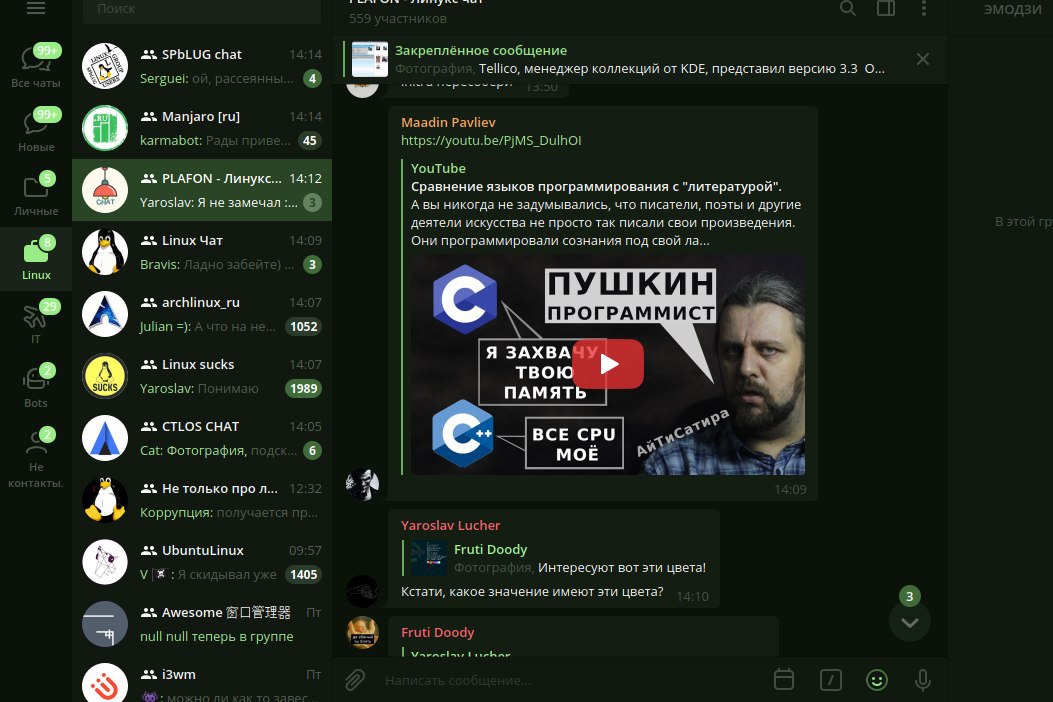
Task: Click the archlinux_ru Arch logo avatar
Action: (x=105, y=314)
